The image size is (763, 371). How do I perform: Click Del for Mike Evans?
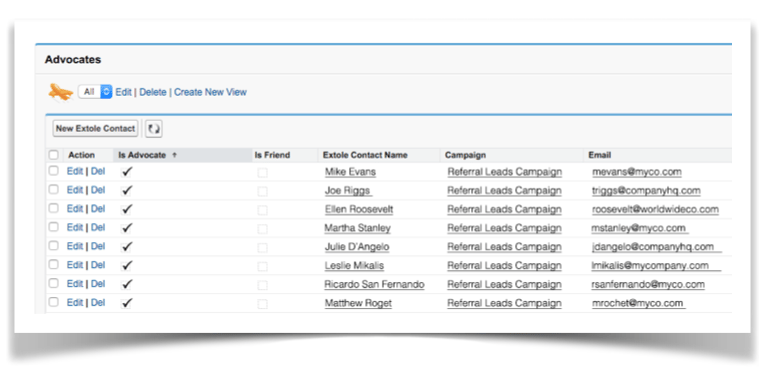[x=98, y=171]
